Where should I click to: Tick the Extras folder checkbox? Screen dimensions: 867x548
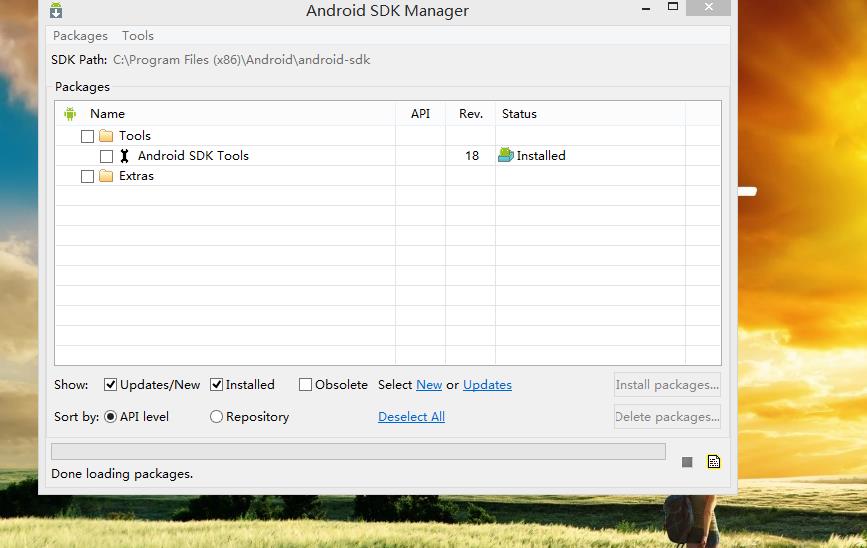[87, 176]
